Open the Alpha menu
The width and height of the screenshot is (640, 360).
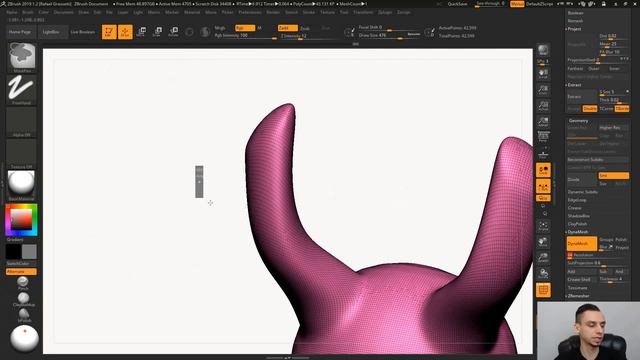coord(12,12)
